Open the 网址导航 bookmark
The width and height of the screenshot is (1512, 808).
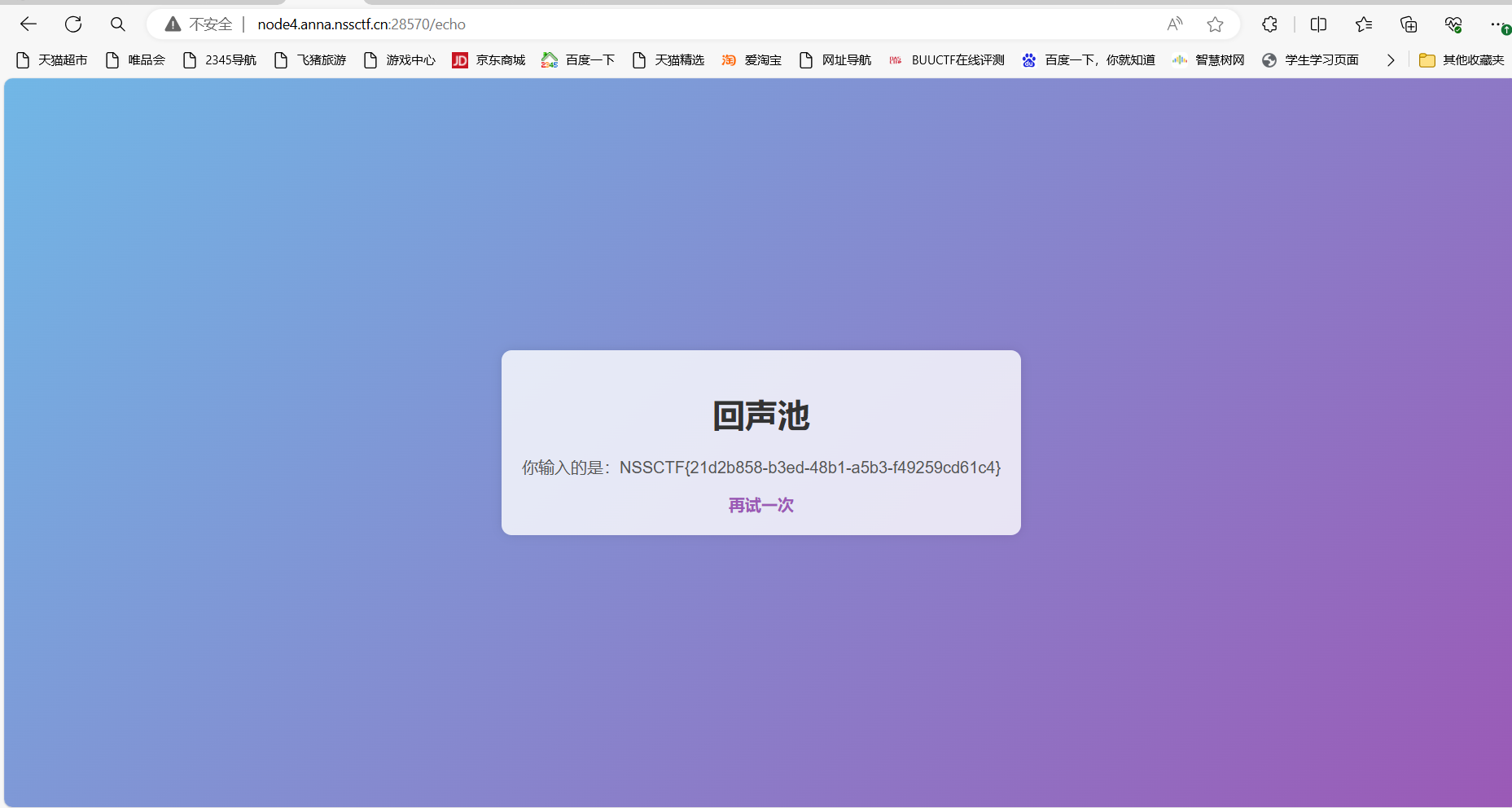[835, 60]
